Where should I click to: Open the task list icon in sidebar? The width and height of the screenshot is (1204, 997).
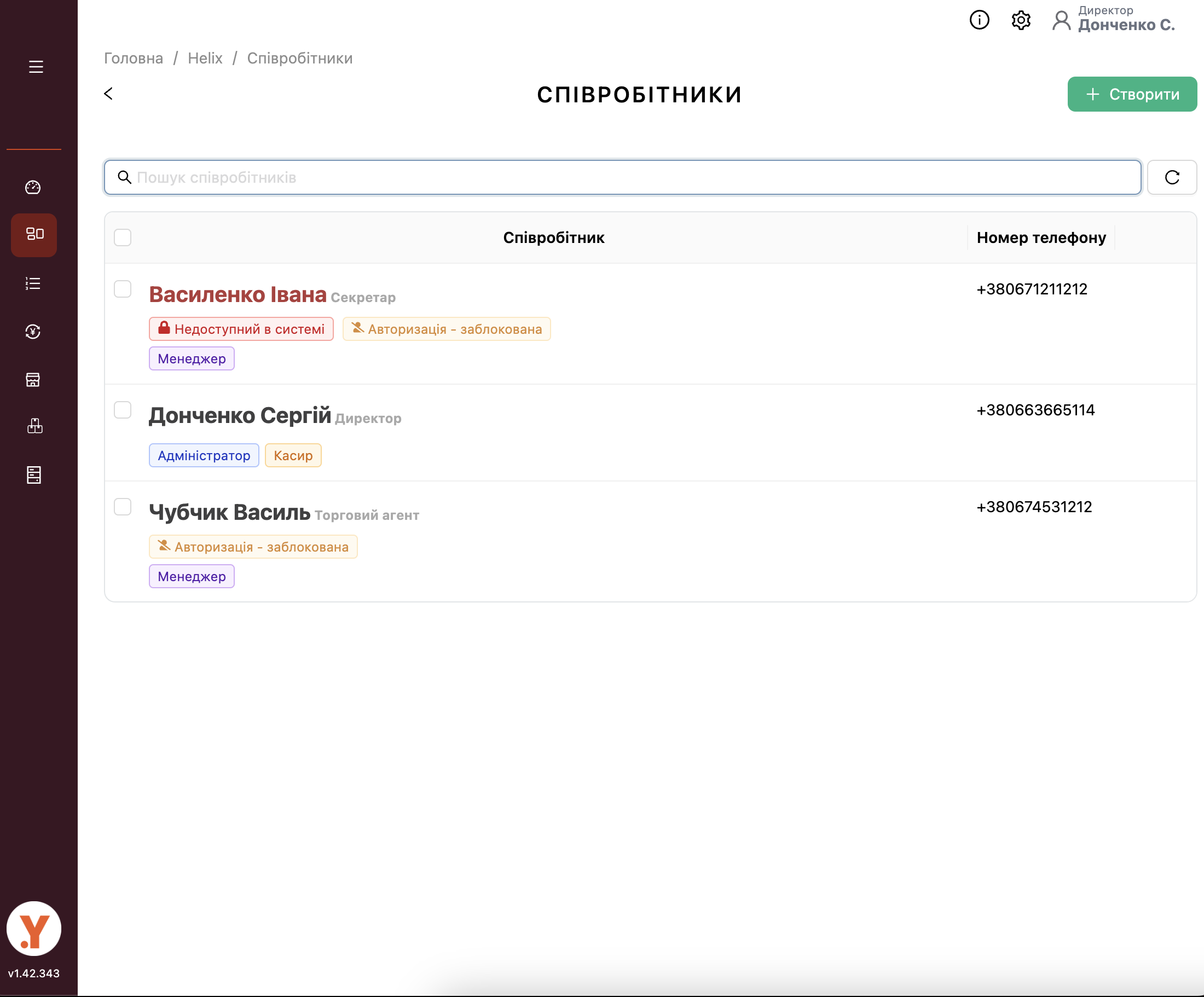(x=33, y=283)
